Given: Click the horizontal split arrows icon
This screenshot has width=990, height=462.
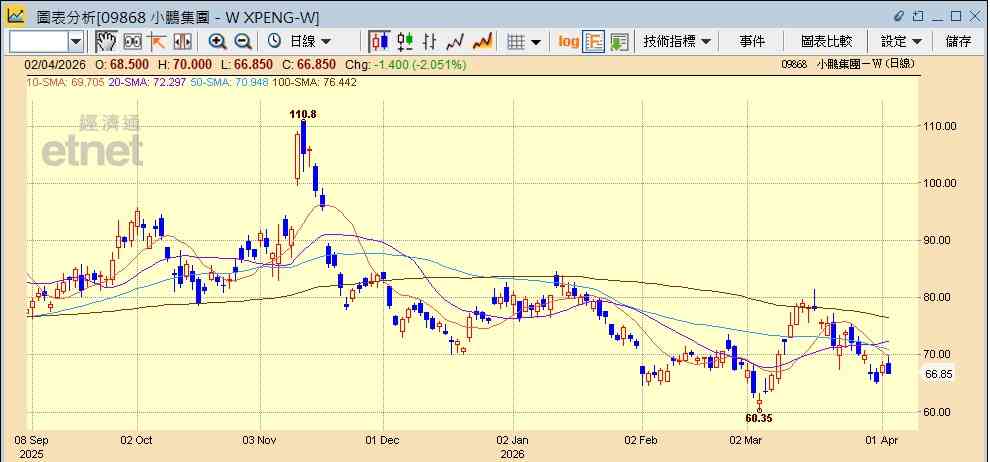Looking at the screenshot, I should coord(182,42).
